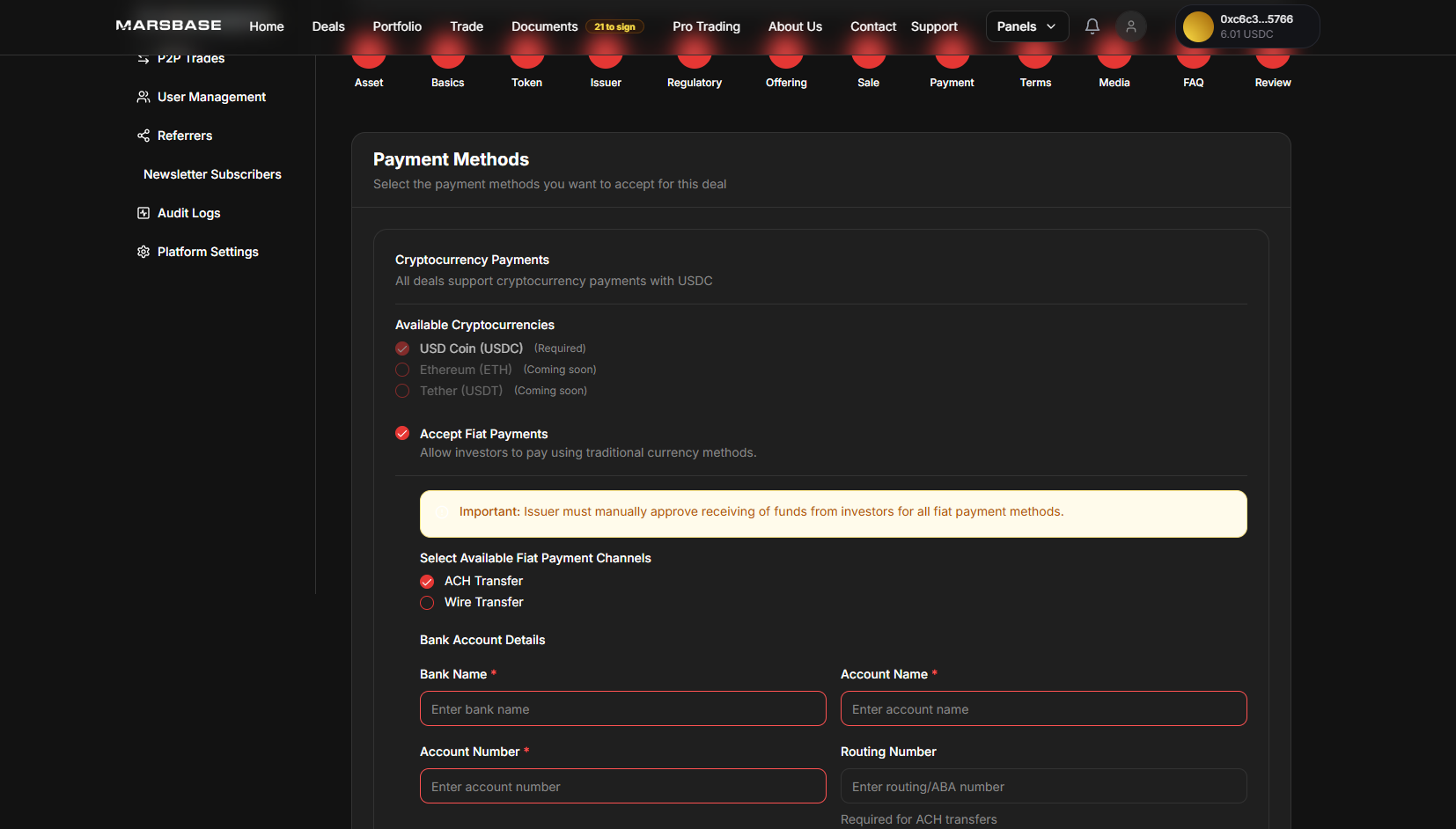Select the Review step icon
Screen dimensions: 1456x829
[1272, 55]
